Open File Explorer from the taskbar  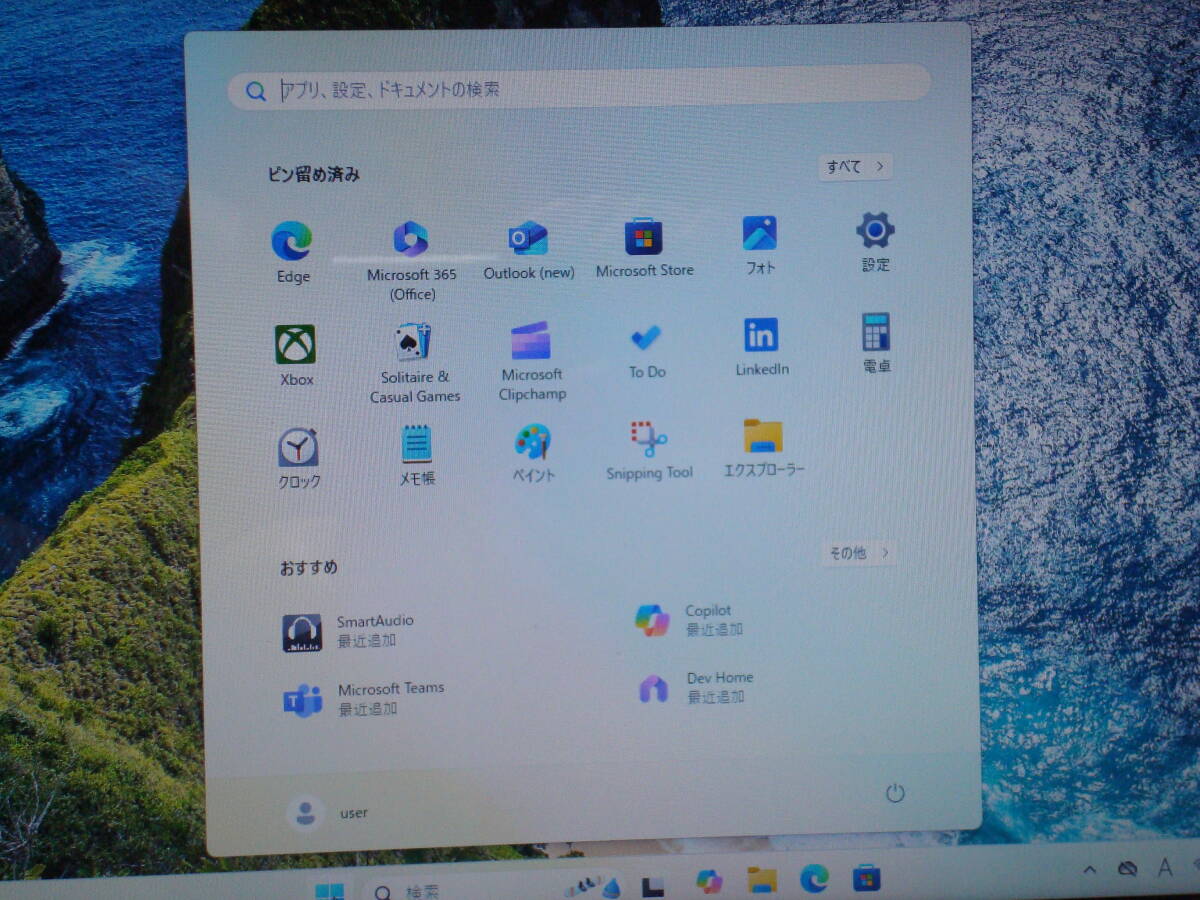[762, 879]
